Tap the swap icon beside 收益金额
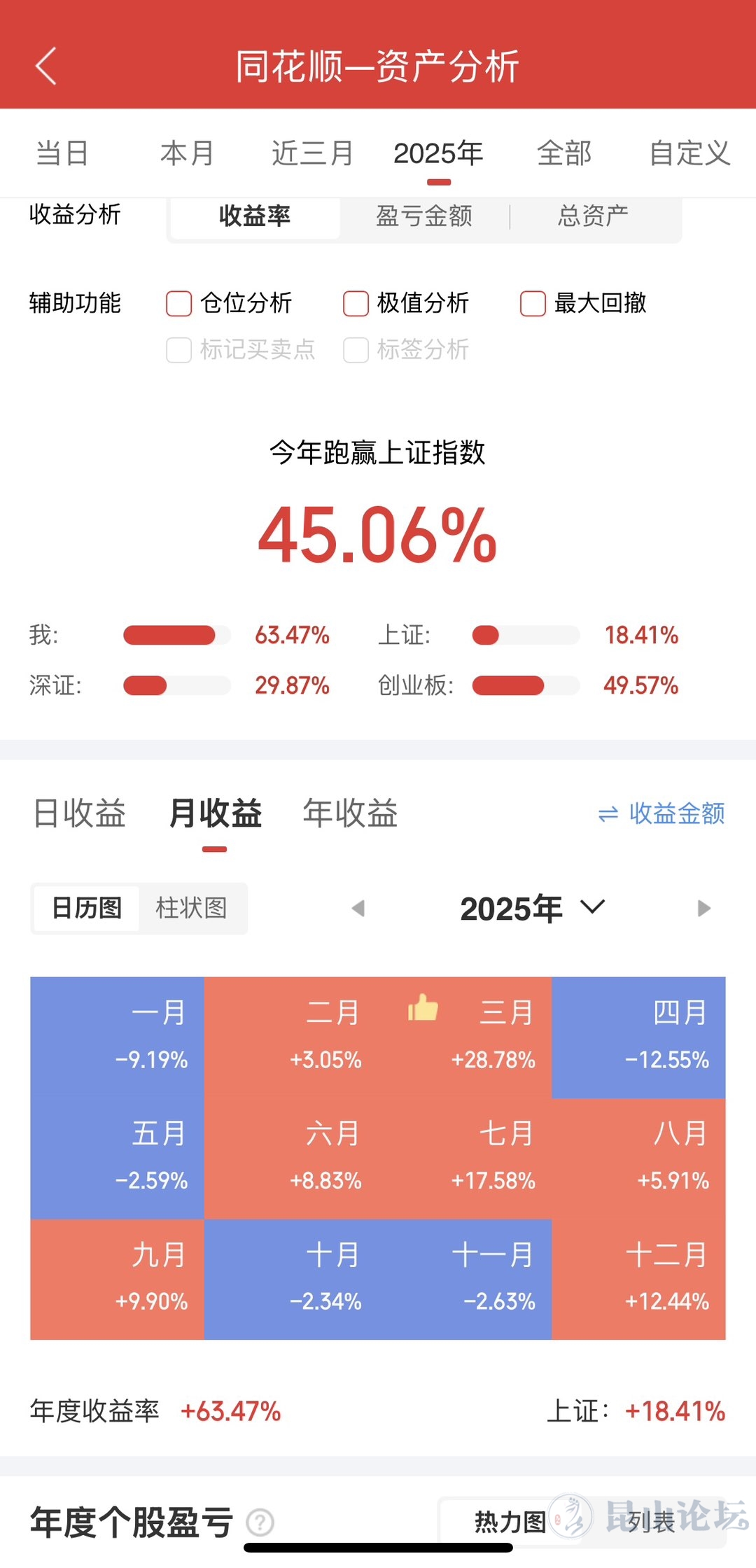The width and height of the screenshot is (756, 1568). [608, 814]
